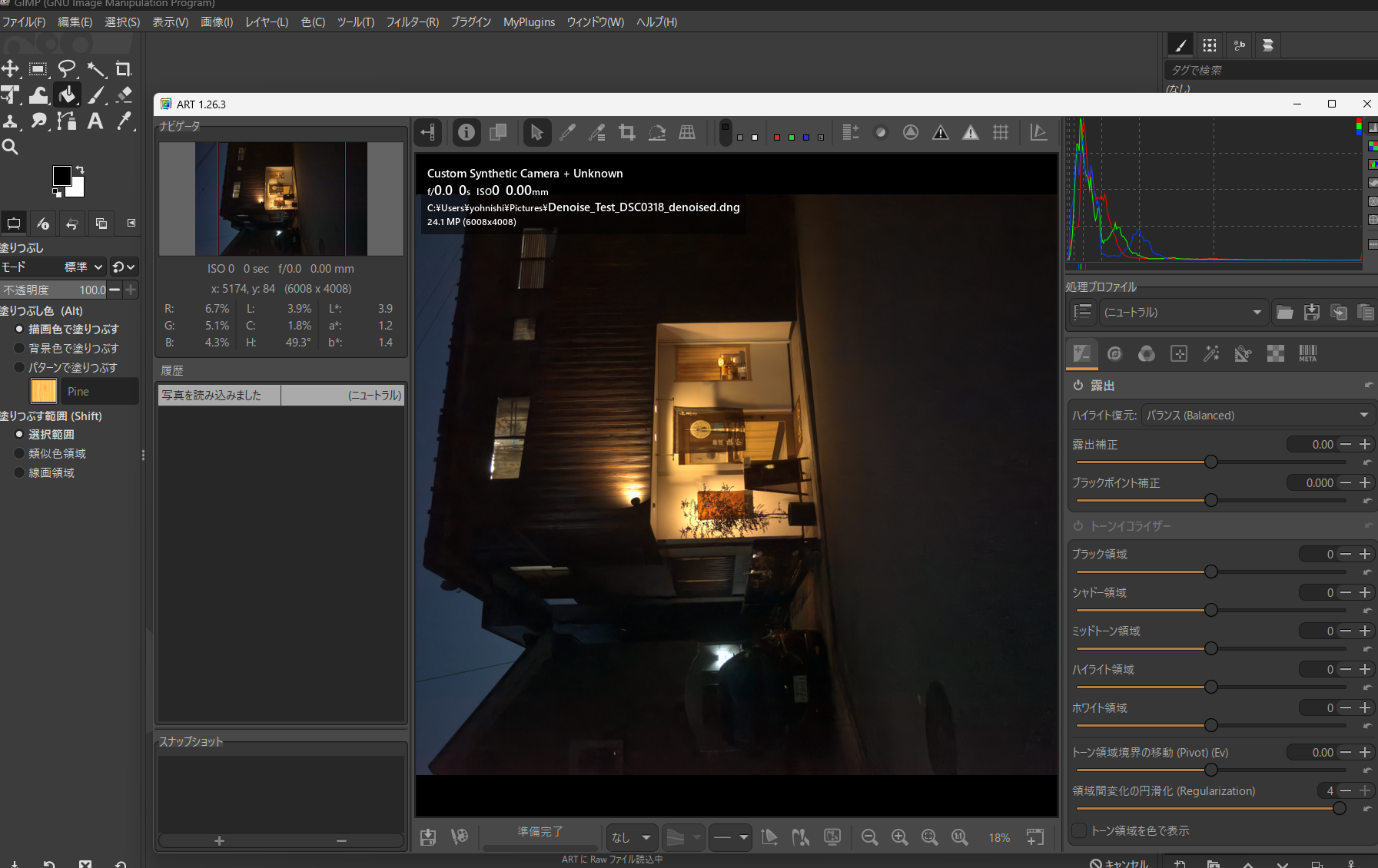Screen dimensions: 1378x868
Task: Select GIMP Bucket Fill tool
Action: [68, 94]
